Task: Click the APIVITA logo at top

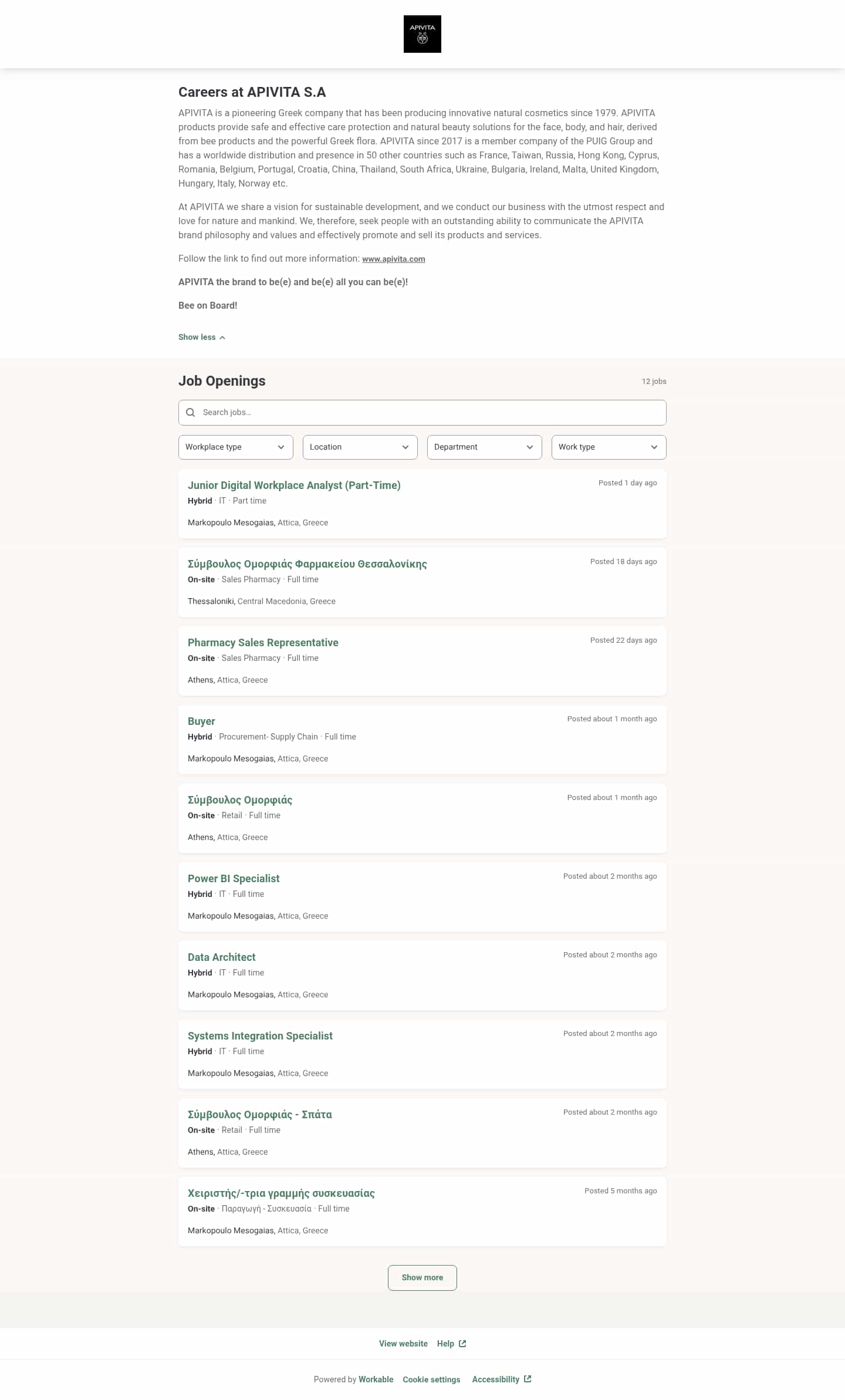Action: (422, 34)
